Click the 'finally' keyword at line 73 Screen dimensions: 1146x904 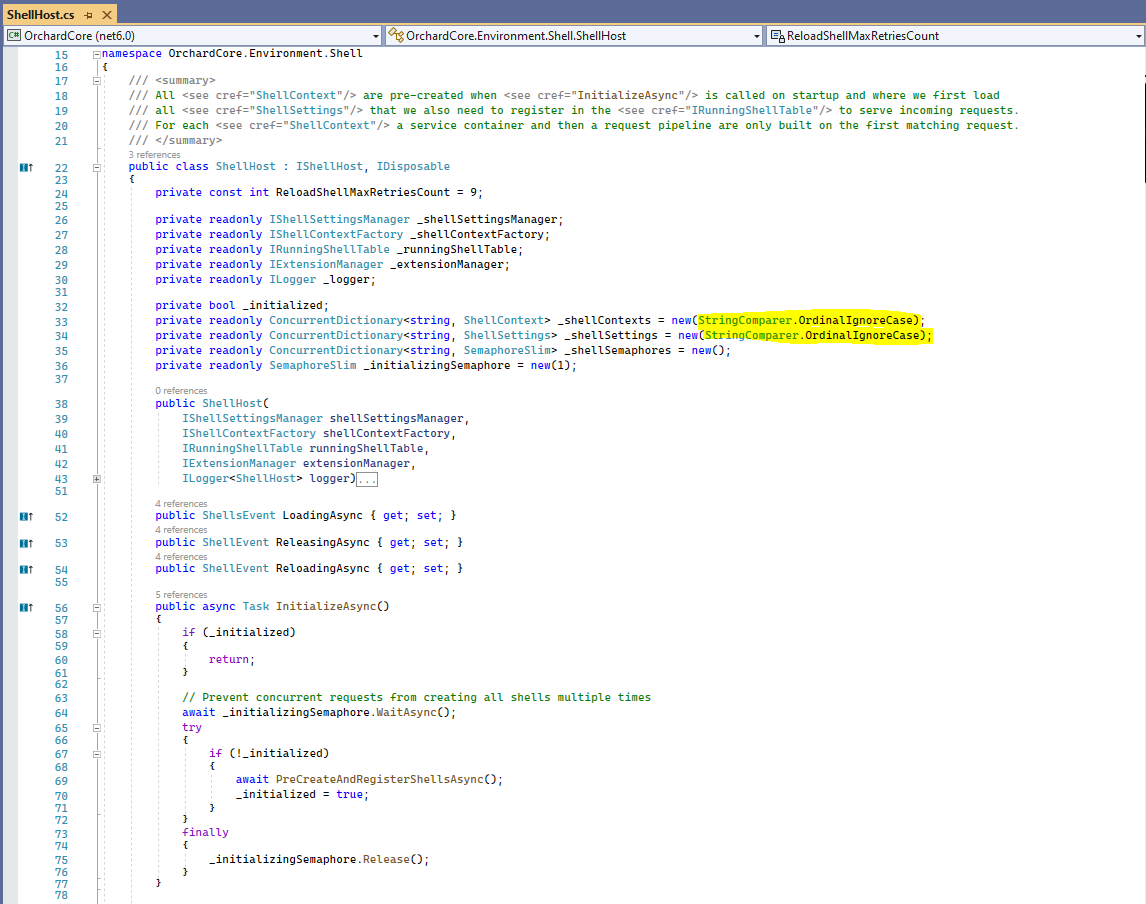[205, 832]
